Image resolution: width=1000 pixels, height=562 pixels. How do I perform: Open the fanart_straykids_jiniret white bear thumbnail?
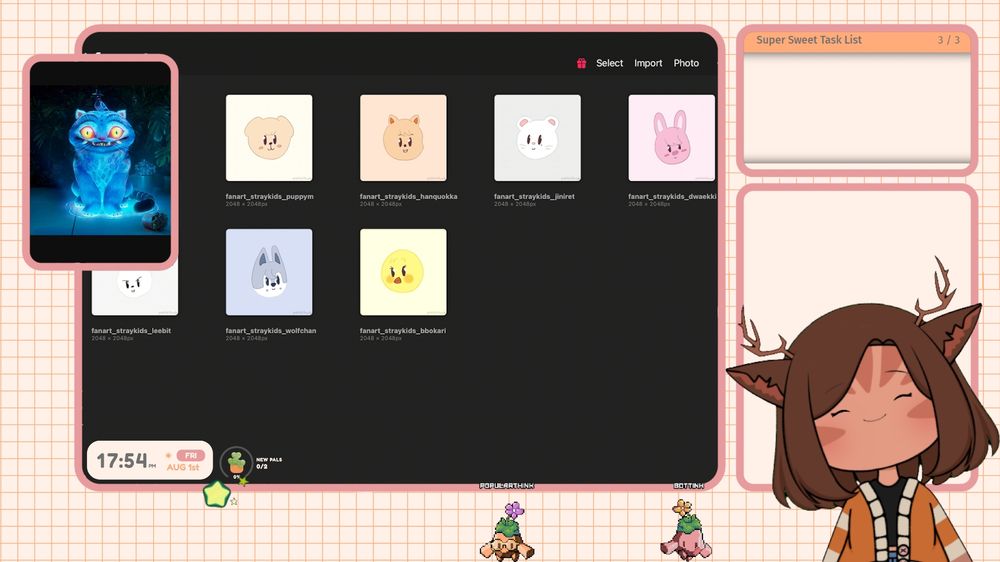538,138
